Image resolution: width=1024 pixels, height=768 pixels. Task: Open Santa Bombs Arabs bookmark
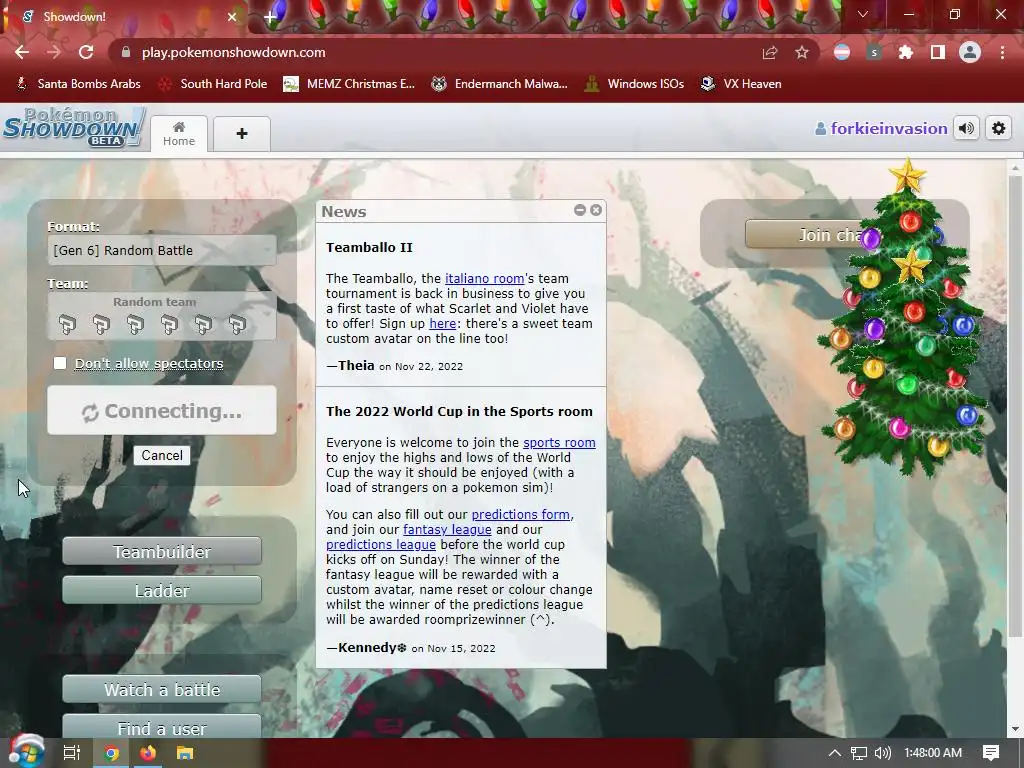coord(78,84)
